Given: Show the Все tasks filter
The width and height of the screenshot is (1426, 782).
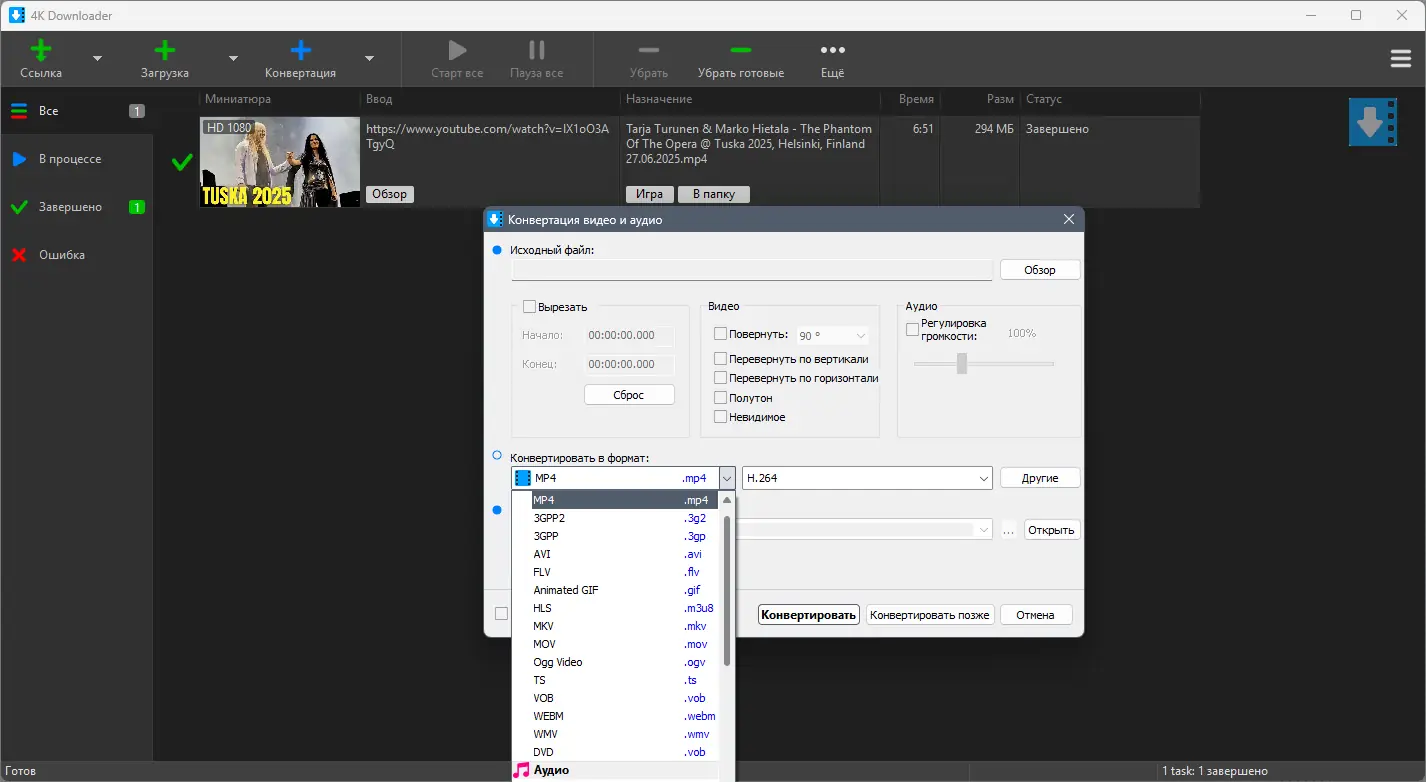Looking at the screenshot, I should coord(76,111).
